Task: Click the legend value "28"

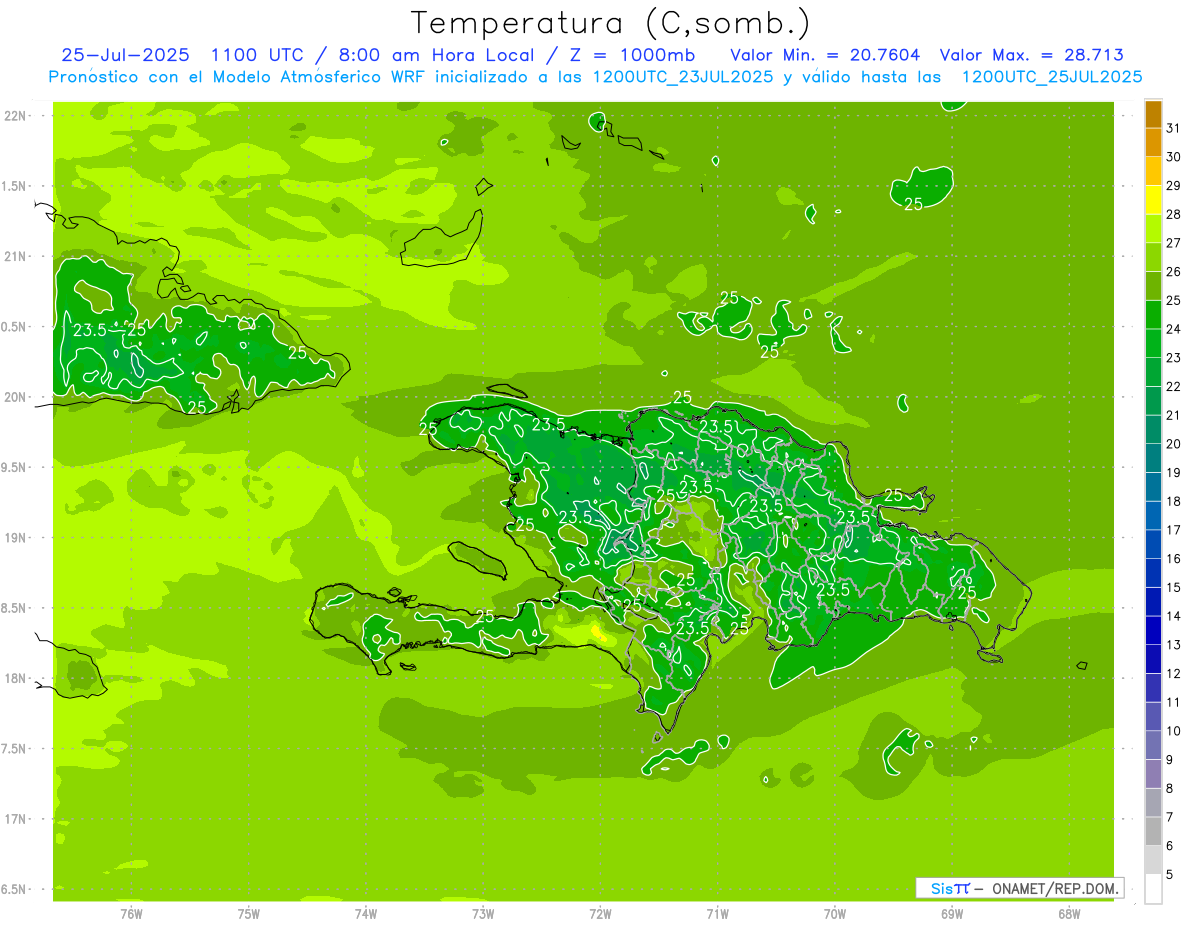Action: point(1173,214)
